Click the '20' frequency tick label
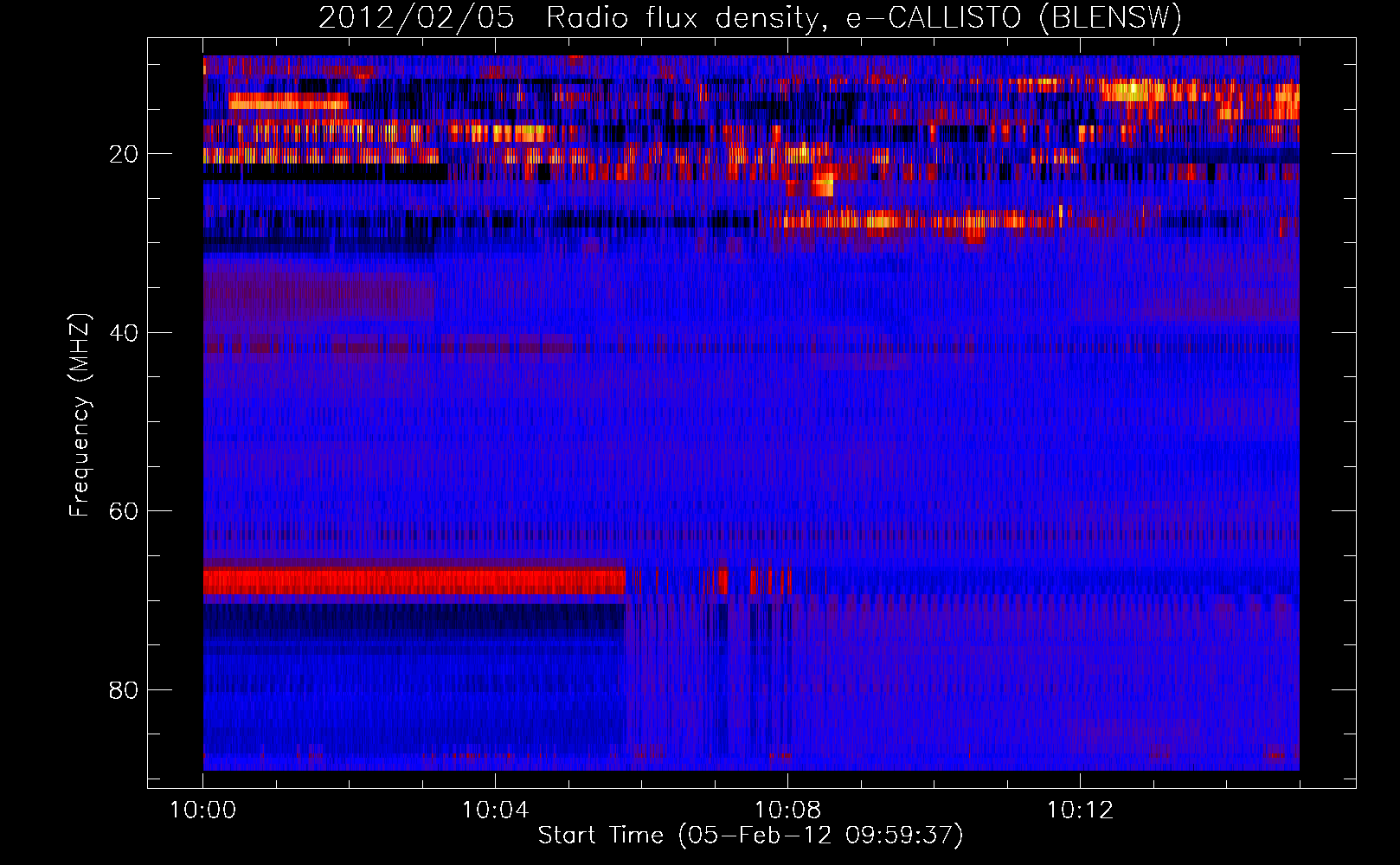The width and height of the screenshot is (1400, 865). coord(124,155)
